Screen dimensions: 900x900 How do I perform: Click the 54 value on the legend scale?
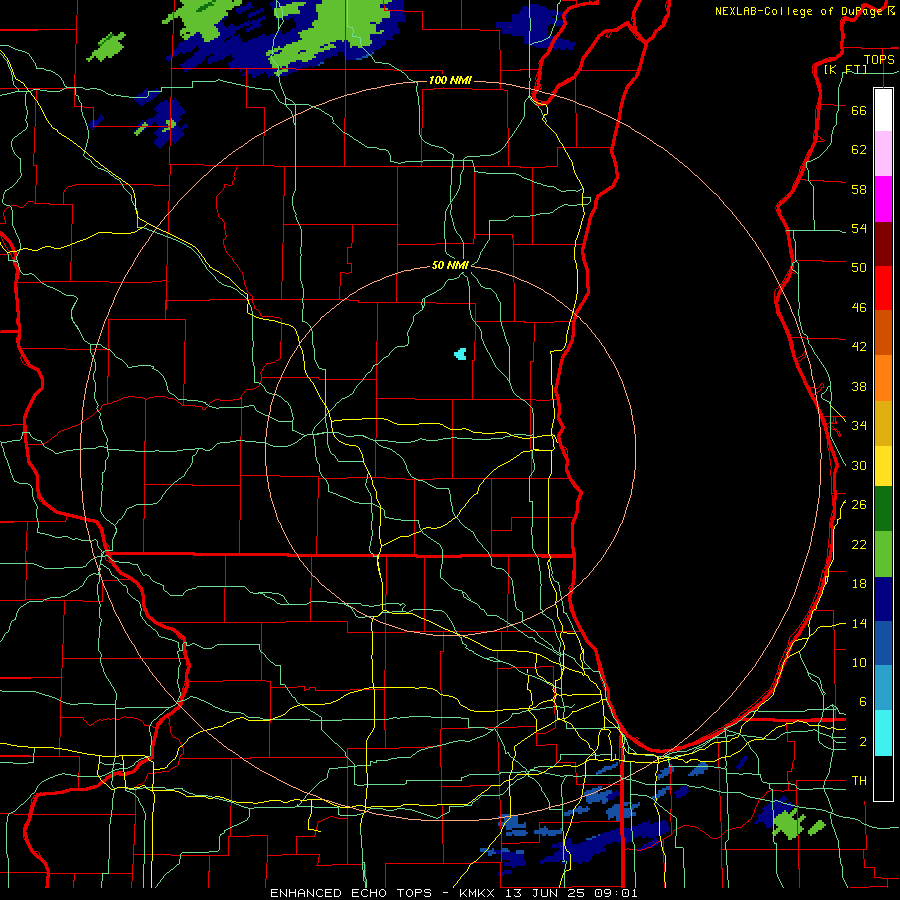[859, 228]
